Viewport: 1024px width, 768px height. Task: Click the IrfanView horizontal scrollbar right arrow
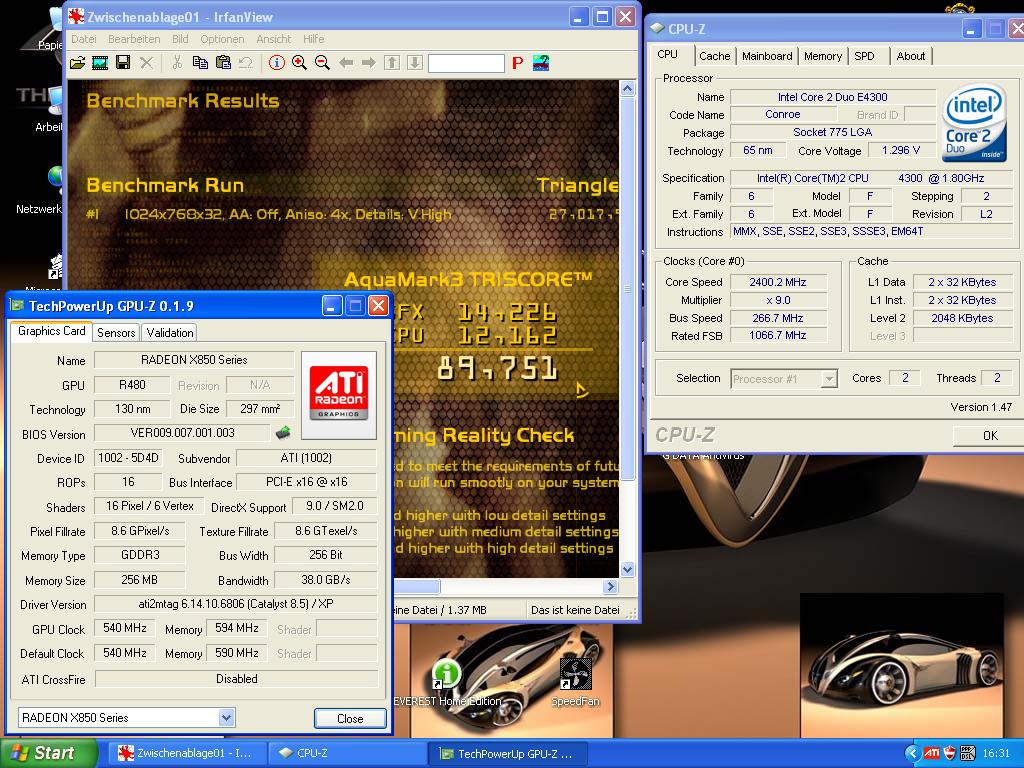tap(611, 586)
